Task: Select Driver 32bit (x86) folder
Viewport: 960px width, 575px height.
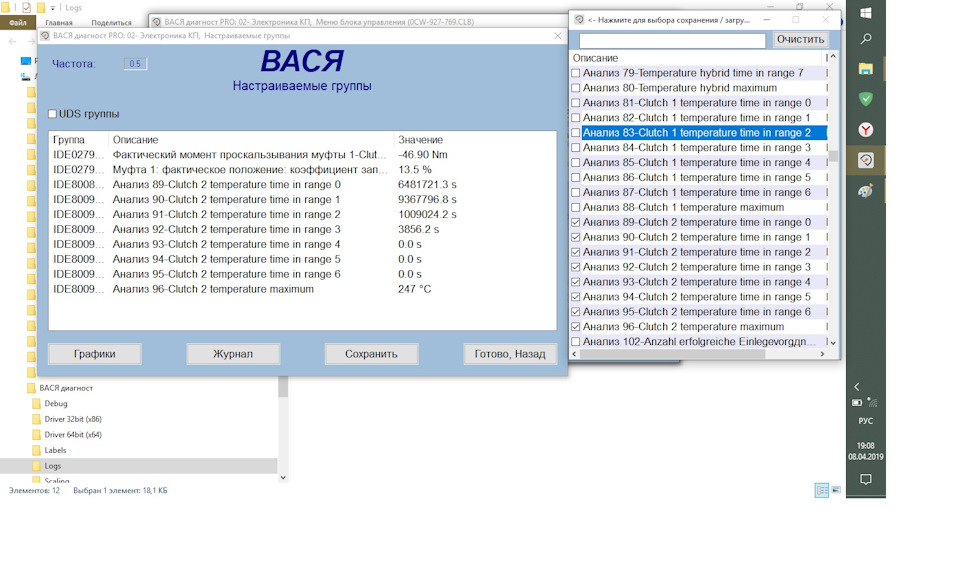Action: [73, 419]
